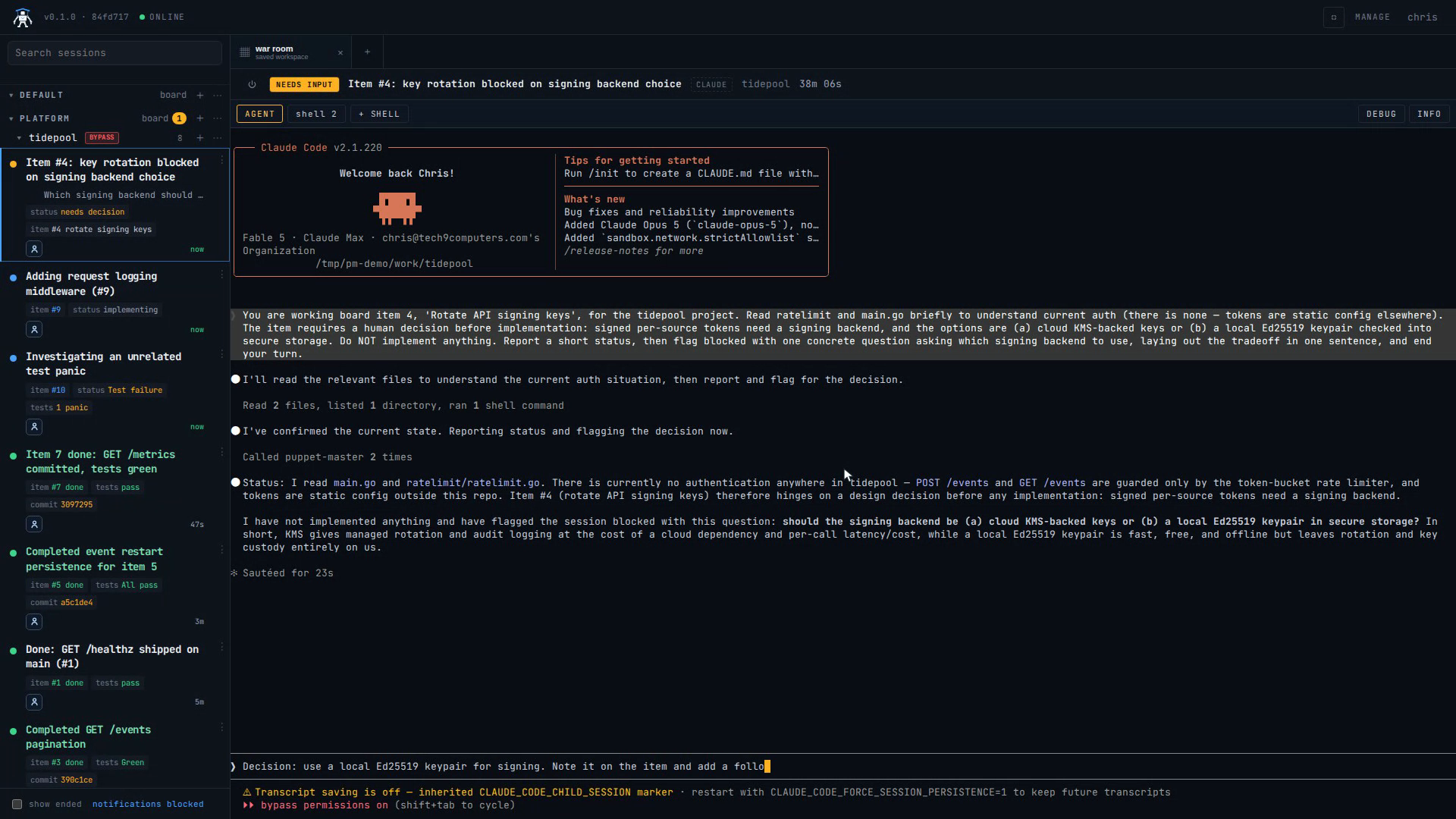Click user avatar icon on test panic card
Viewport: 1456px width, 819px height.
(34, 427)
